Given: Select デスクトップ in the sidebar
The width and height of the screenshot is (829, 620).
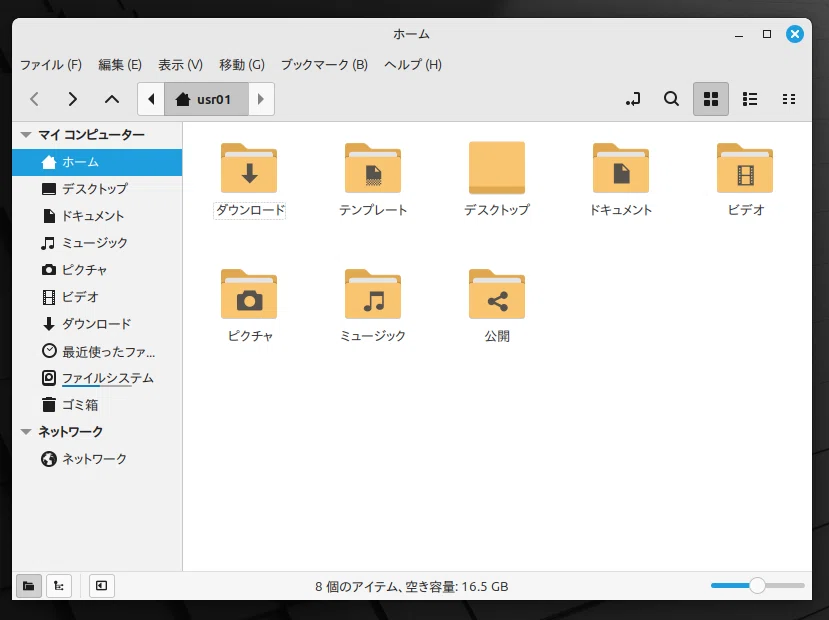Looking at the screenshot, I should coord(97,189).
